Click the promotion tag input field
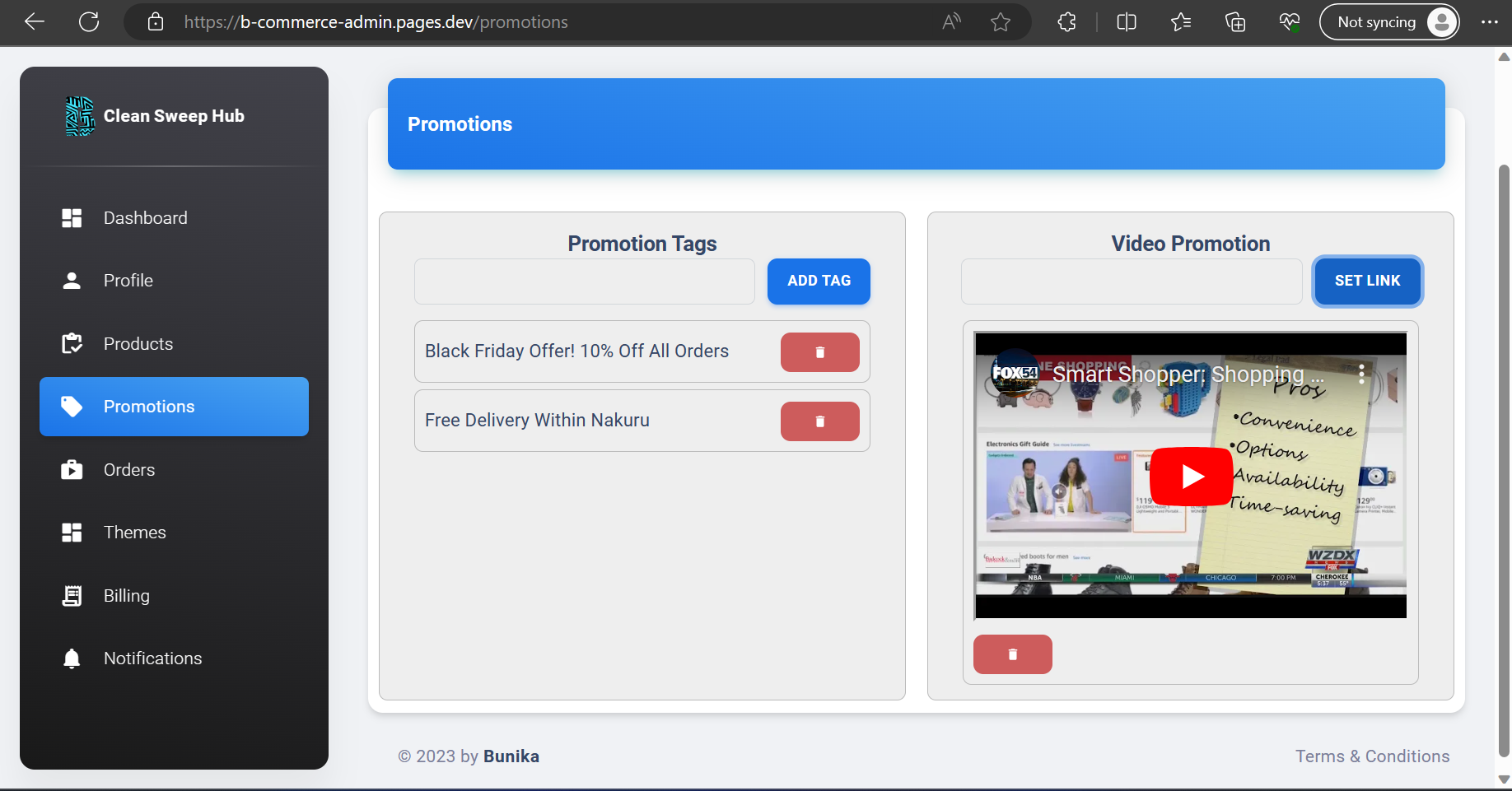 584,281
